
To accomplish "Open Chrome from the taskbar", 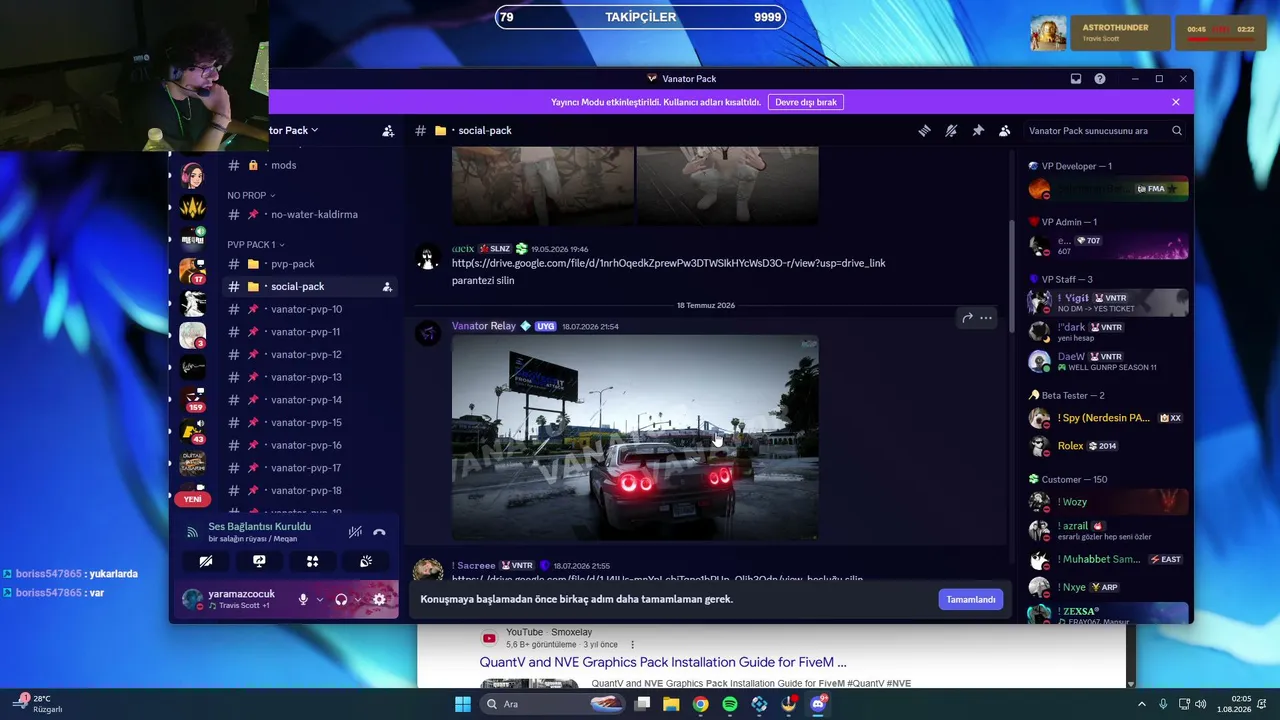I will (x=700, y=704).
